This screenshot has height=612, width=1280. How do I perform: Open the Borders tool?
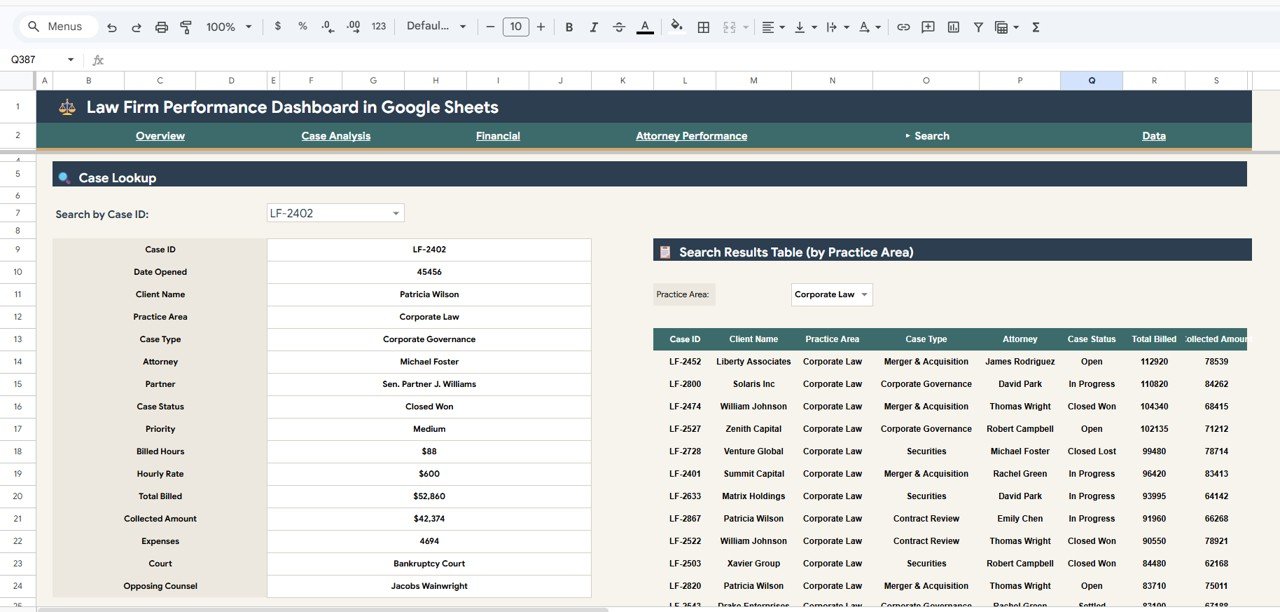click(x=703, y=26)
